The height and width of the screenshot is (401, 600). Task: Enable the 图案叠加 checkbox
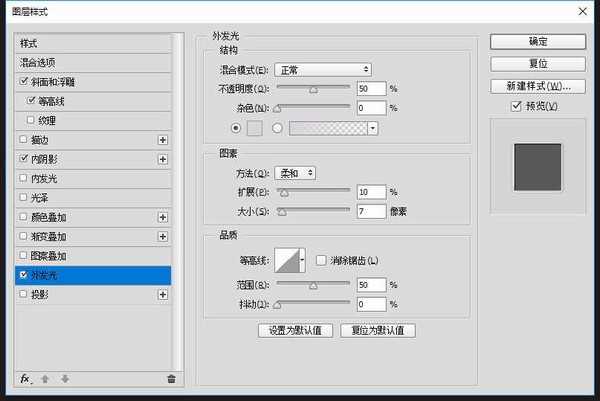[x=23, y=255]
